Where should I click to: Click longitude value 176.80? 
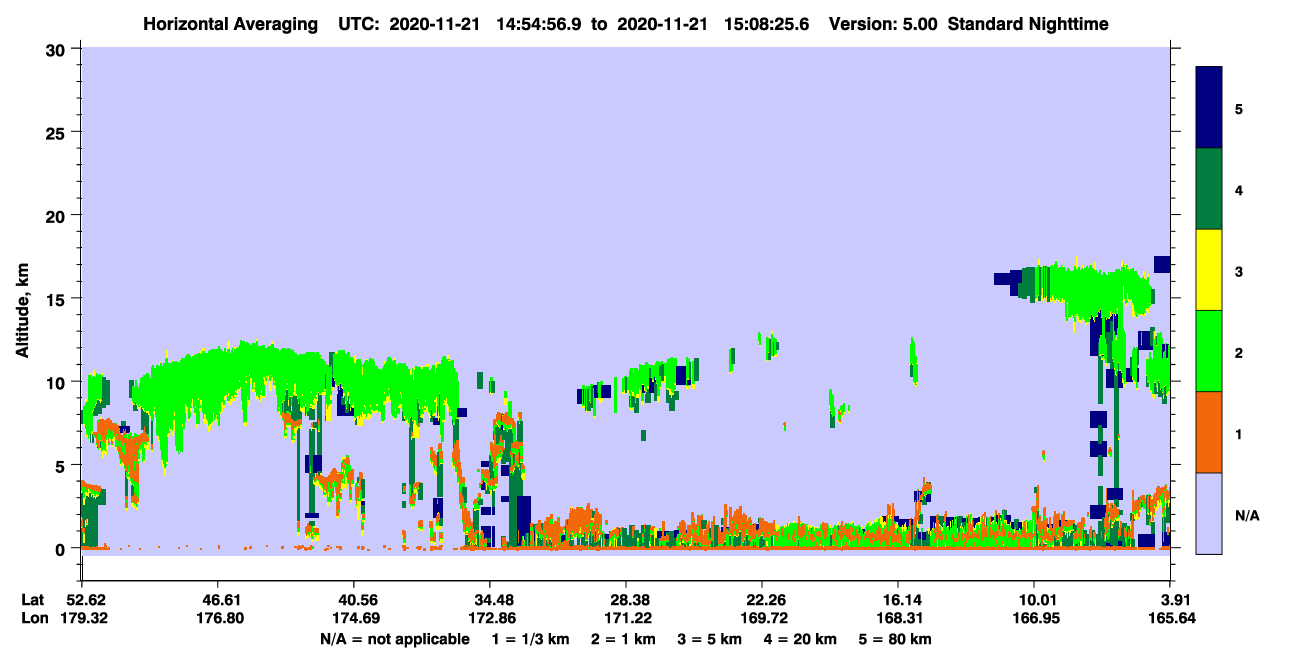click(x=218, y=618)
